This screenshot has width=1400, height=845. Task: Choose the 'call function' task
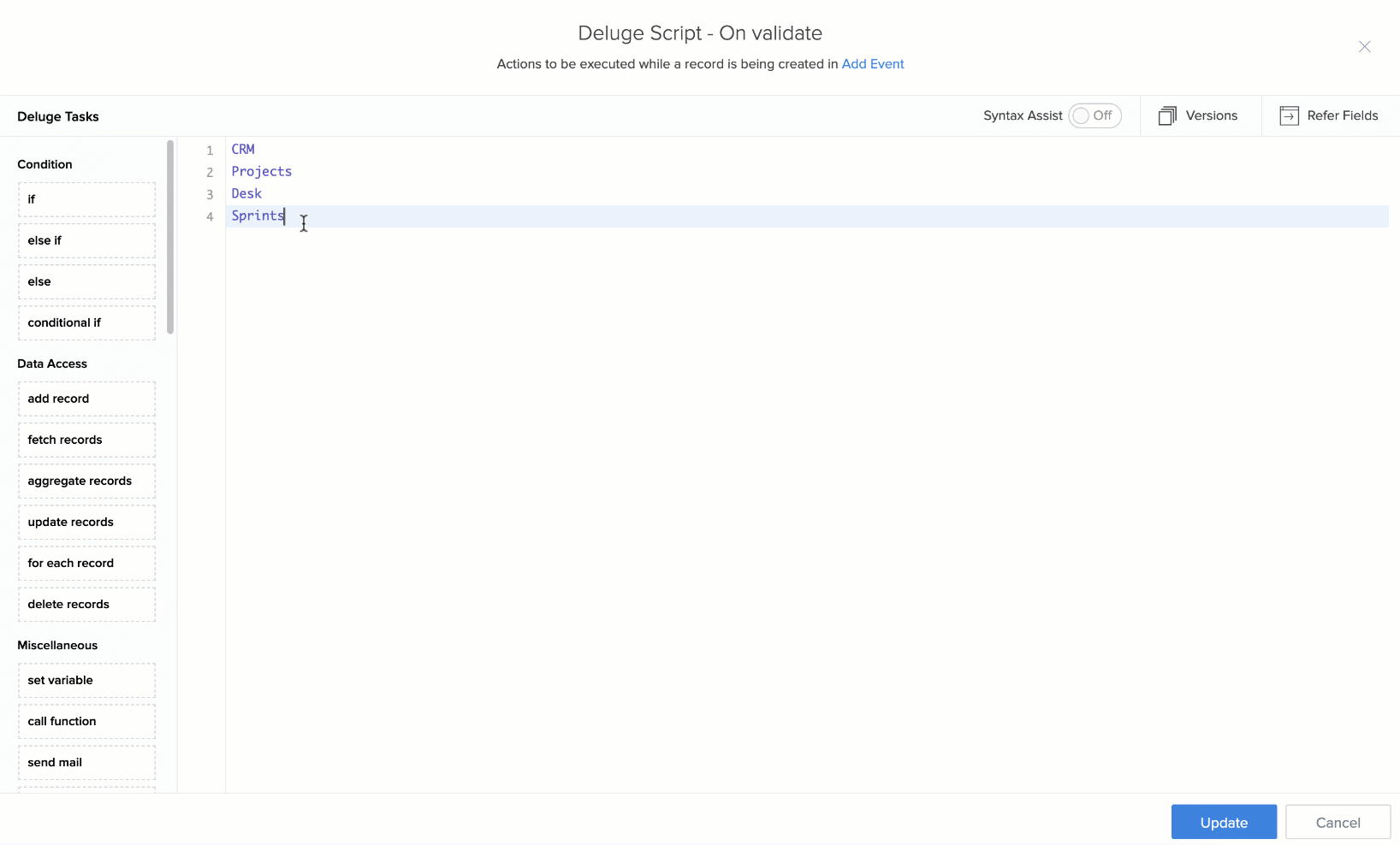tap(86, 721)
